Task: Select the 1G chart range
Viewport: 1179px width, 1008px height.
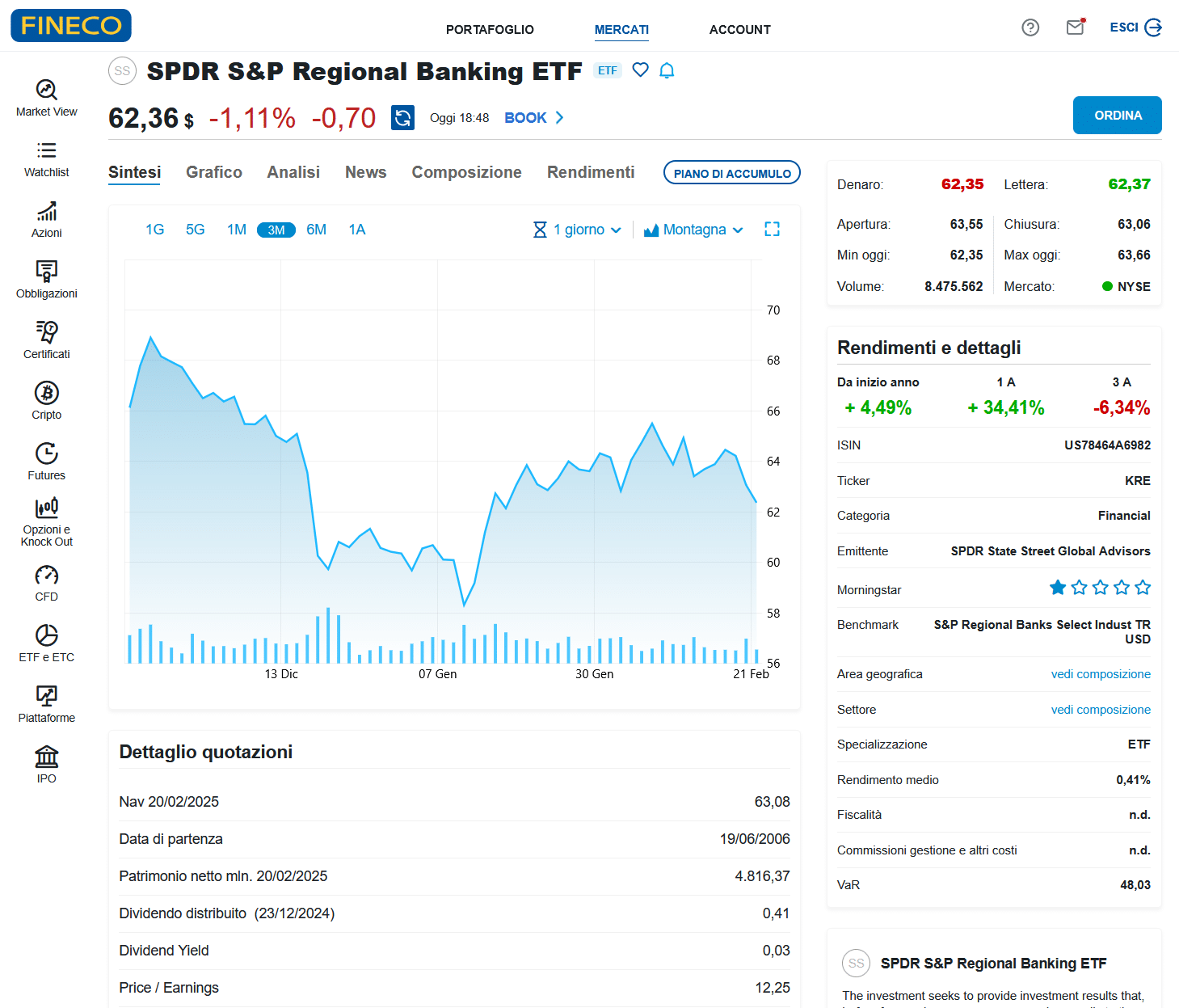Action: coord(154,230)
